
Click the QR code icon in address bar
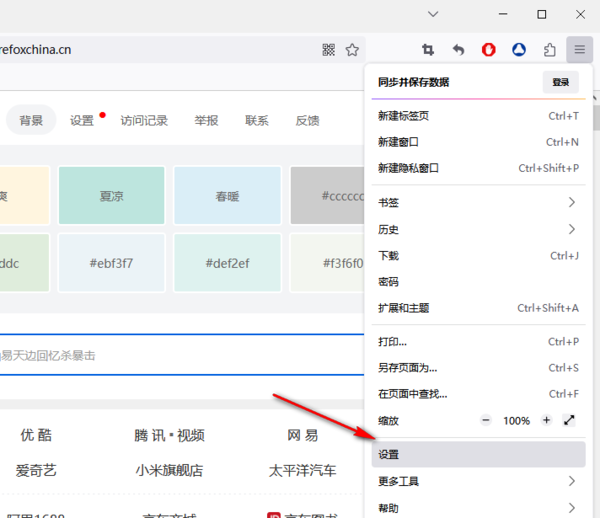(328, 50)
